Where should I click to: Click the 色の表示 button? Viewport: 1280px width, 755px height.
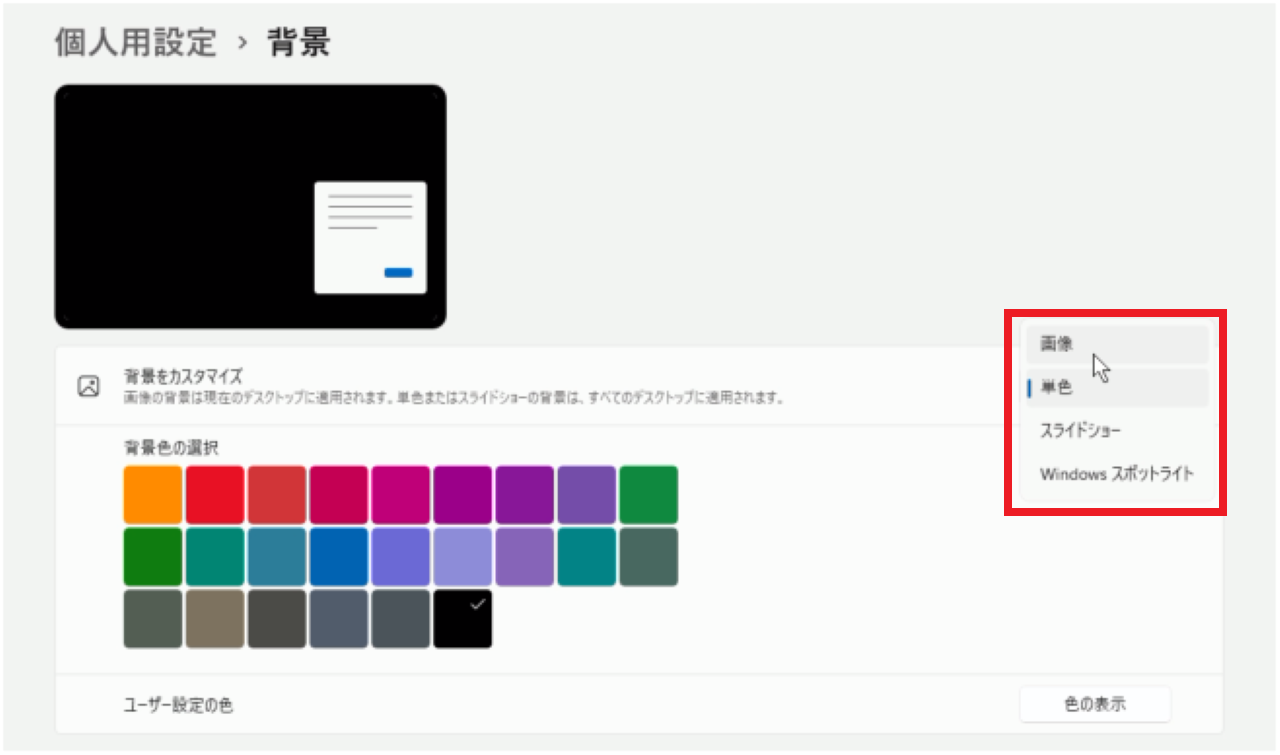1094,704
